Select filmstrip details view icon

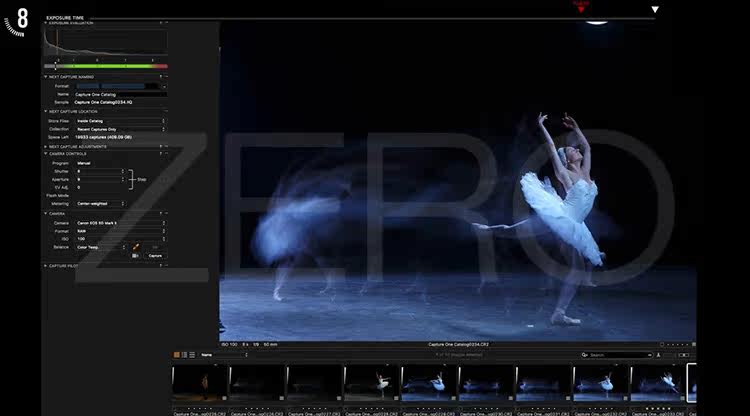[x=192, y=355]
